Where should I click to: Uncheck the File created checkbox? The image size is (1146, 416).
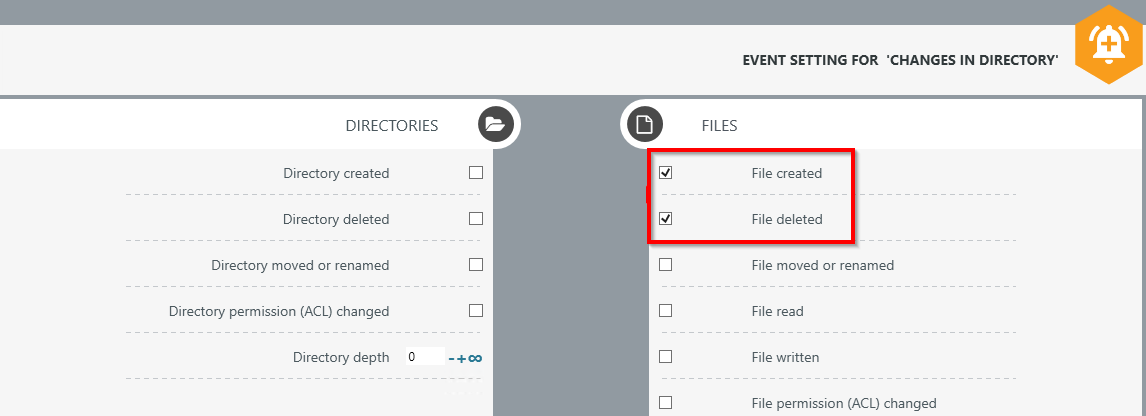666,173
